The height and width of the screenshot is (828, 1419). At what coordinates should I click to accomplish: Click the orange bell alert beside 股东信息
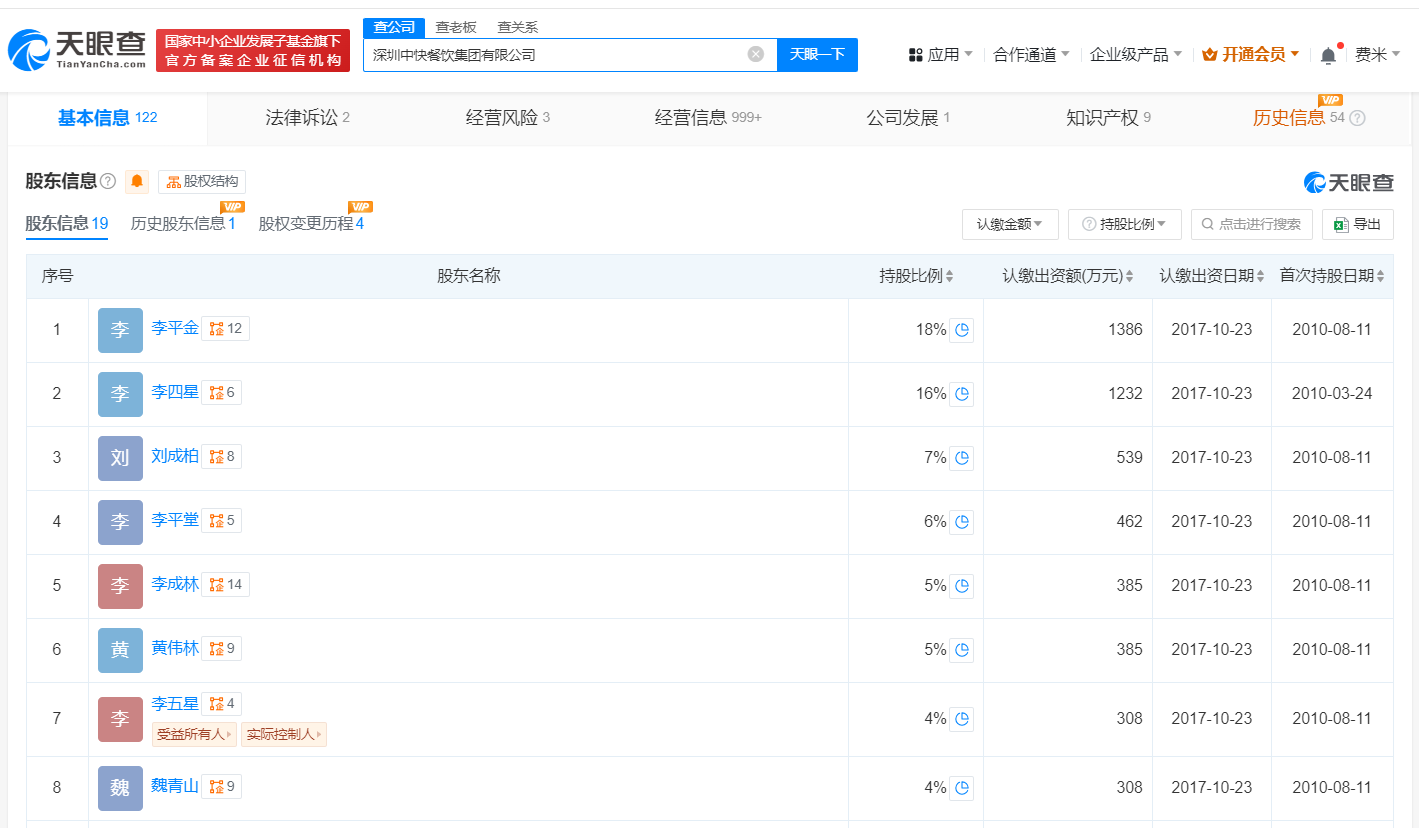[x=137, y=181]
